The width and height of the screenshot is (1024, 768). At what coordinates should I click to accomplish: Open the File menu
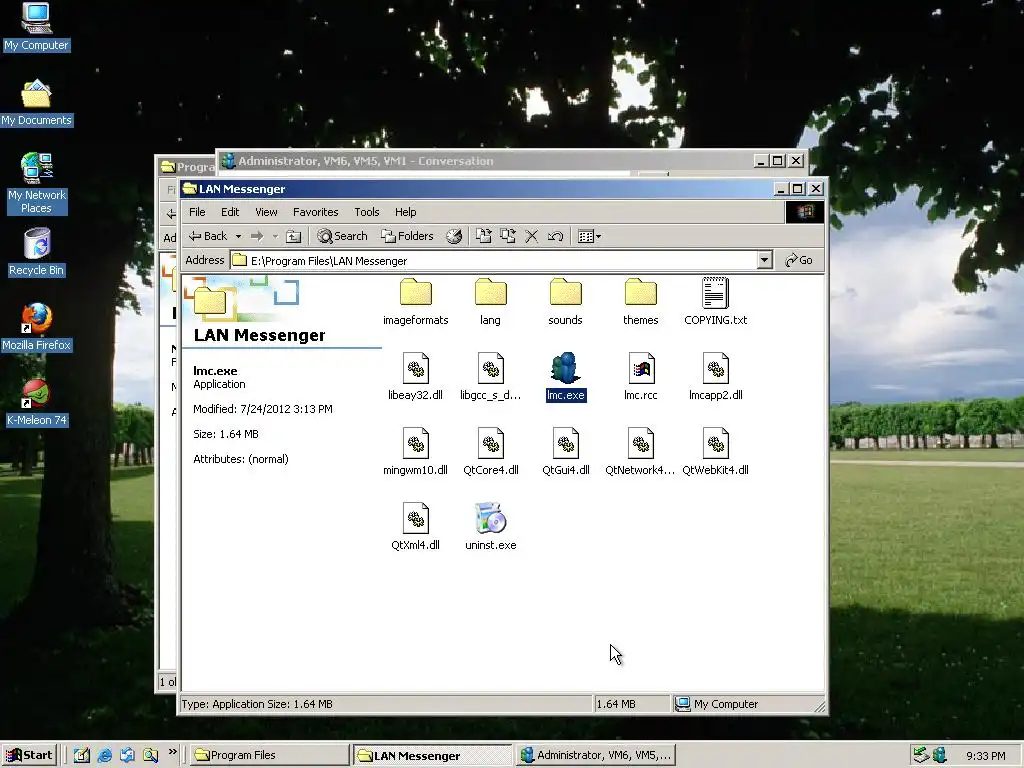pyautogui.click(x=197, y=212)
